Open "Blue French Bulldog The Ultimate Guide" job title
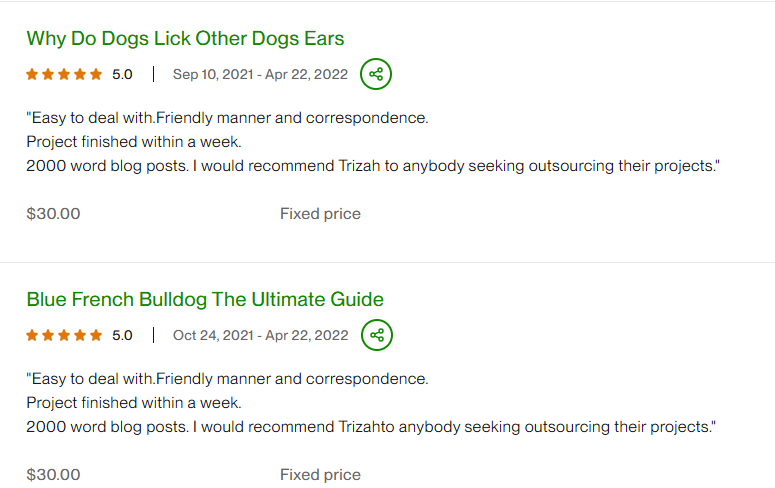The height and width of the screenshot is (488, 775). (205, 300)
